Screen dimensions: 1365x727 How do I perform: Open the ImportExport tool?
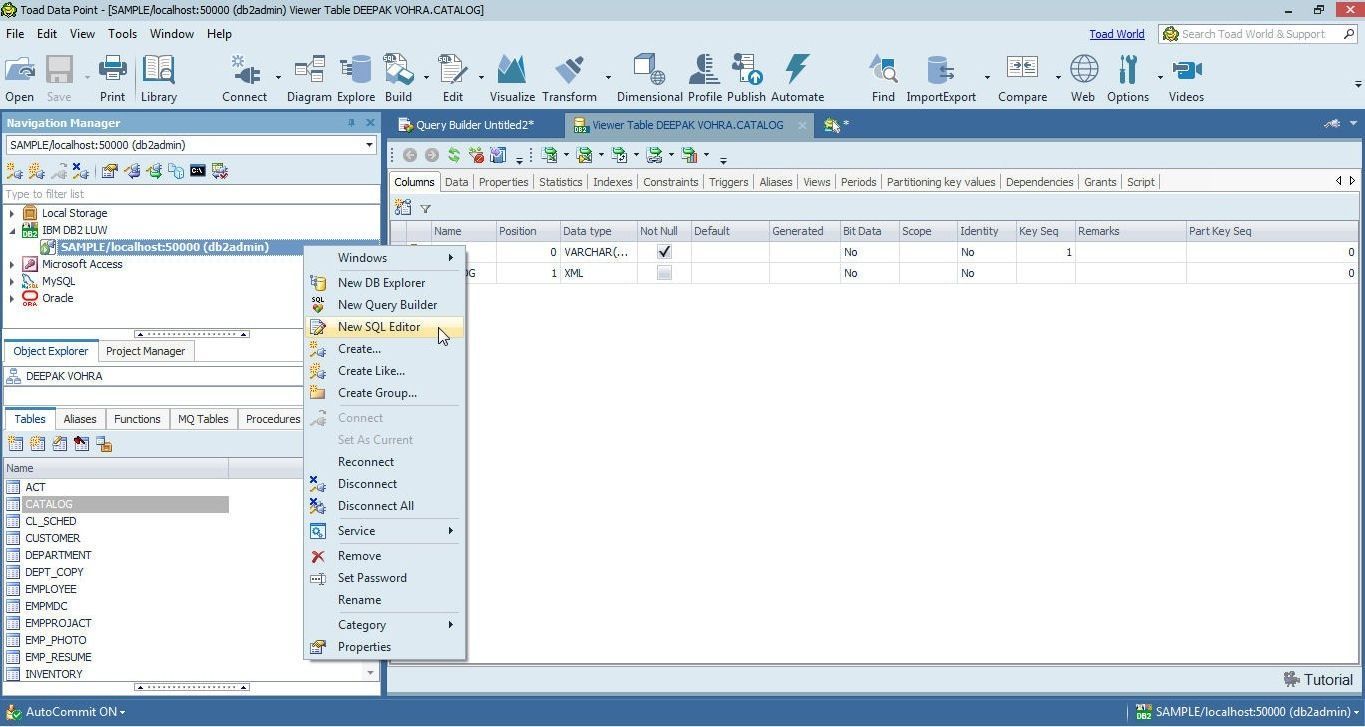click(941, 79)
